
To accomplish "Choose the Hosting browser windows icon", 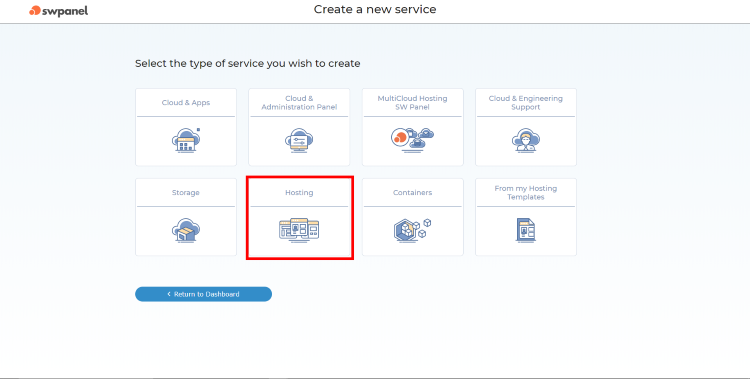I will coord(299,230).
